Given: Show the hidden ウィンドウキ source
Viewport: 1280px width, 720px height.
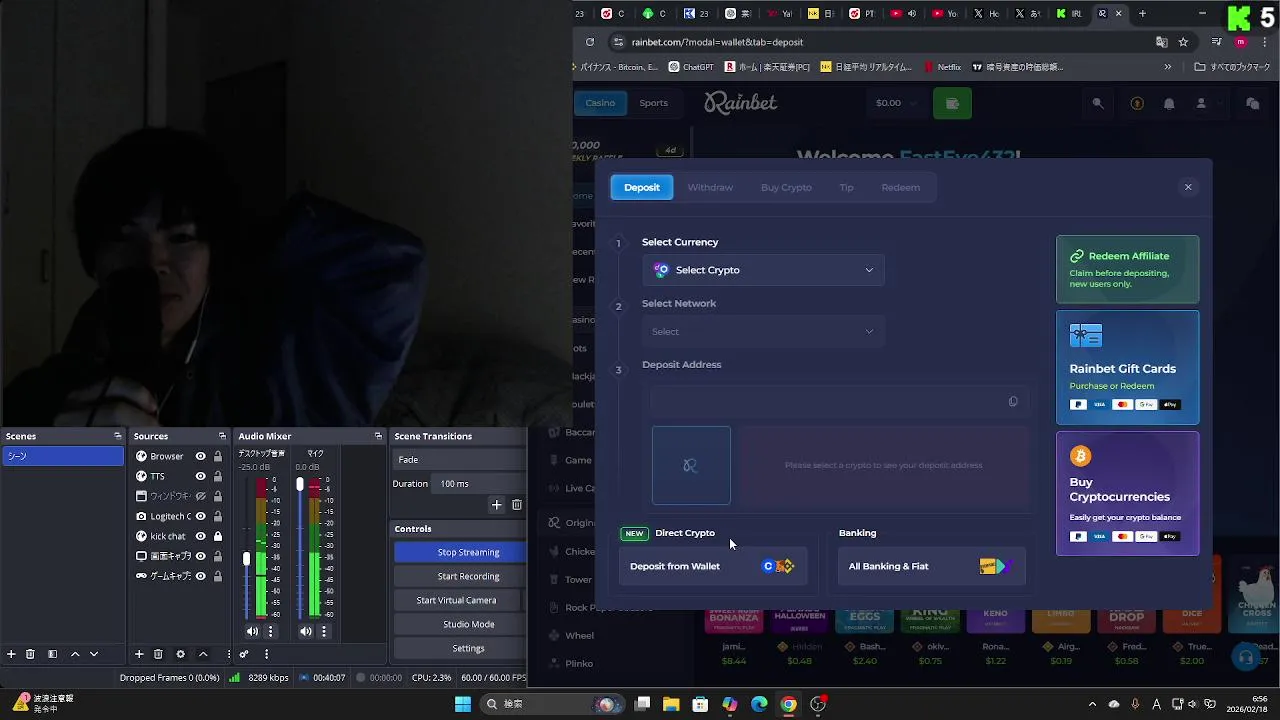Looking at the screenshot, I should 200,496.
